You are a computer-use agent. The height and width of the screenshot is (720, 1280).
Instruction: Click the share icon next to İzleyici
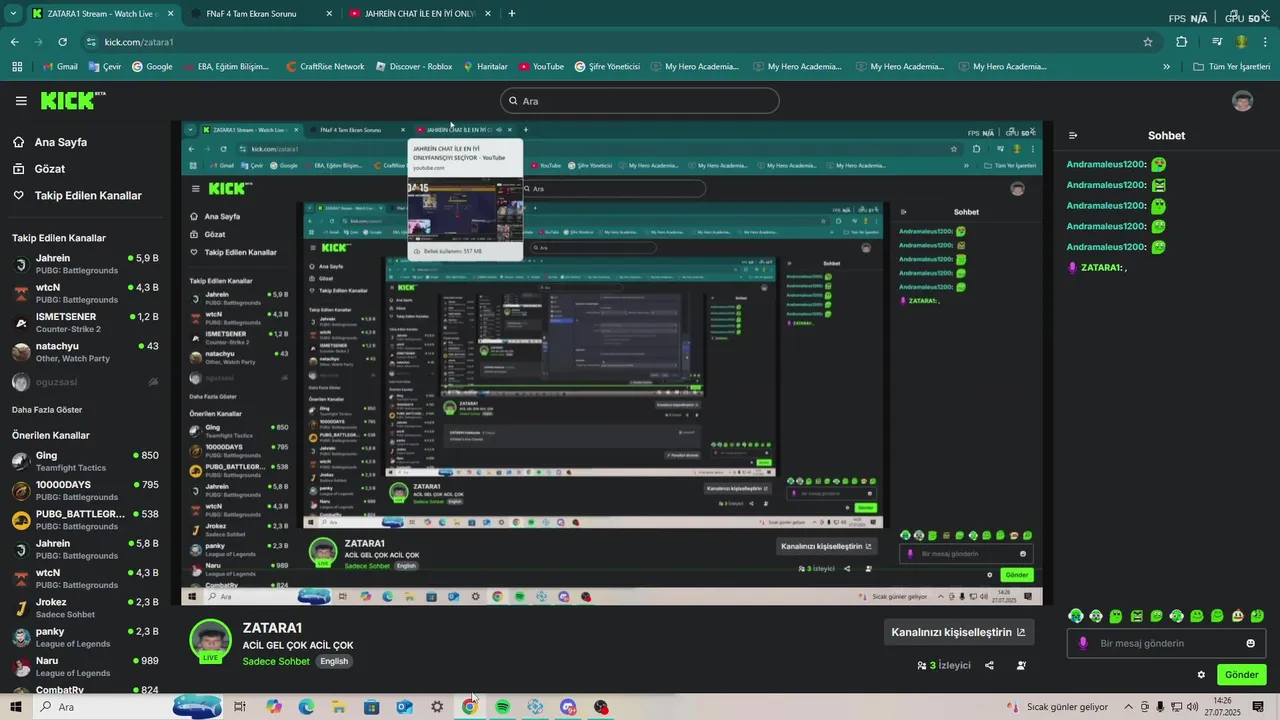pyautogui.click(x=989, y=665)
